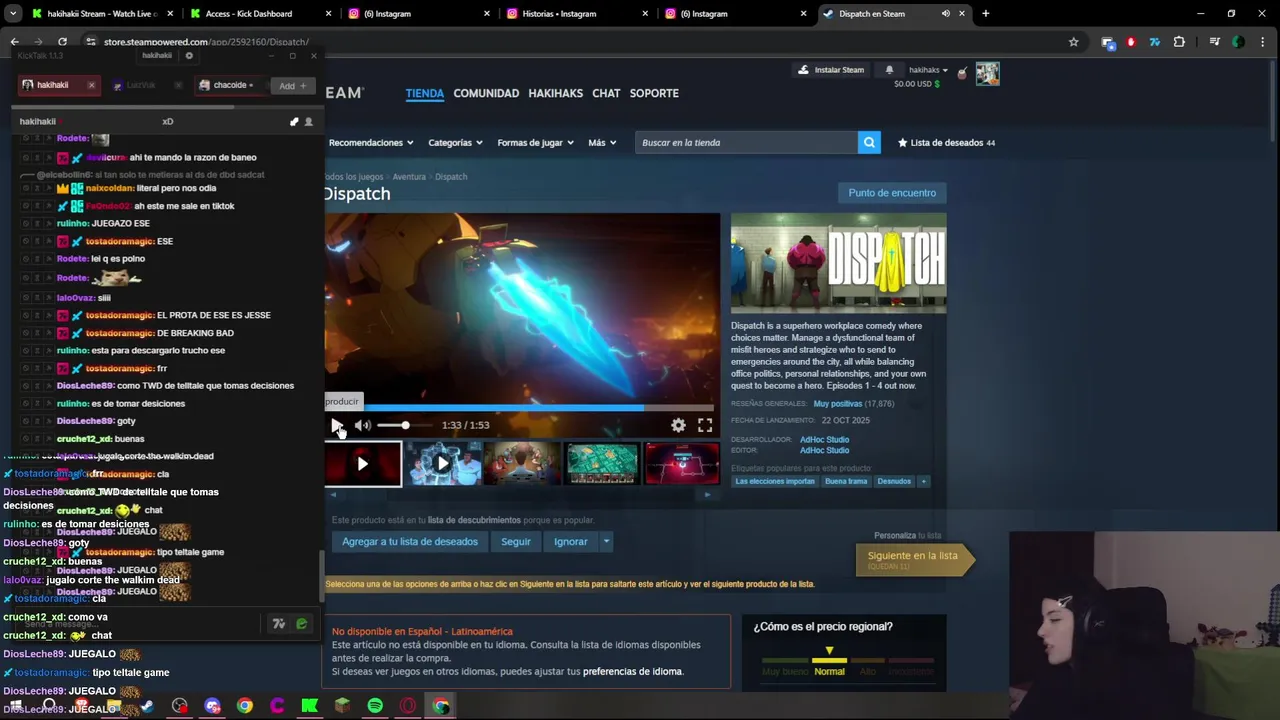Image resolution: width=1280 pixels, height=720 pixels.
Task: Expand the Más dropdown
Action: coord(602,142)
